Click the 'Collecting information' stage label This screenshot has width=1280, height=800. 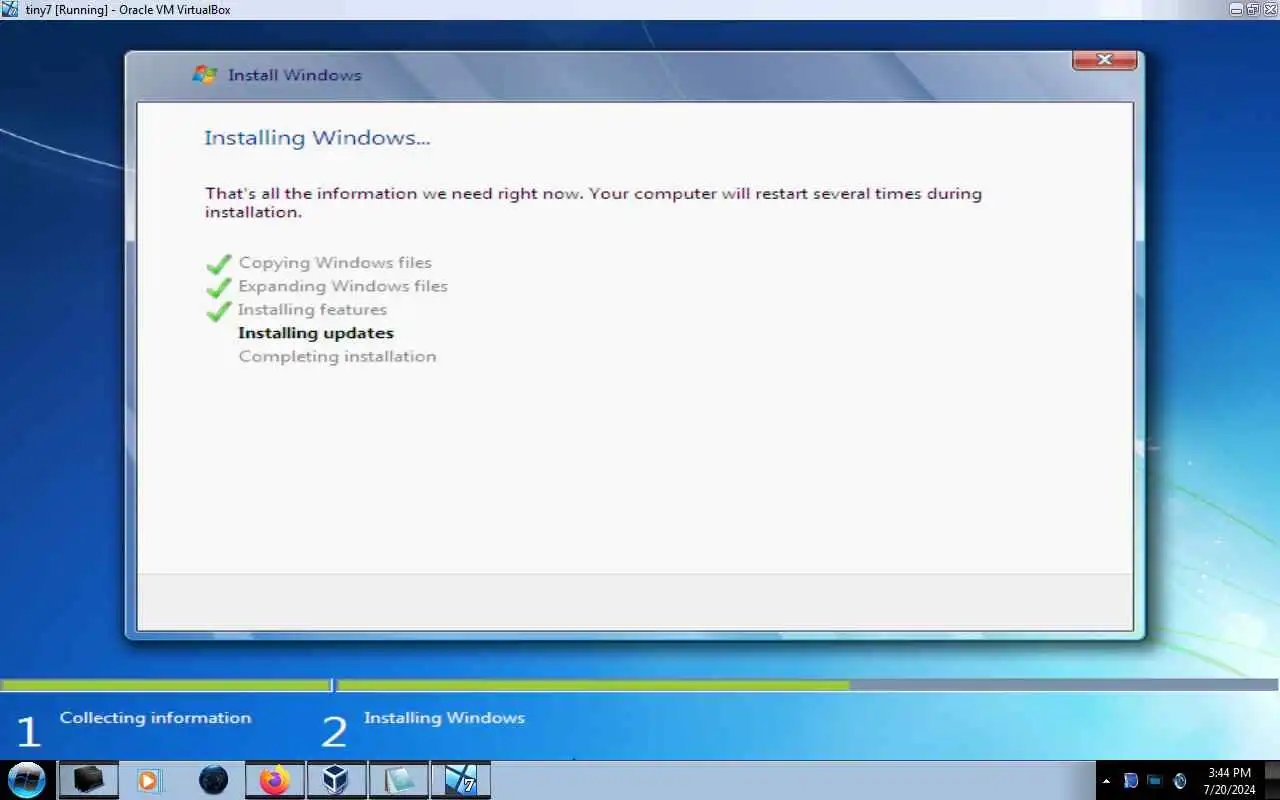point(155,718)
